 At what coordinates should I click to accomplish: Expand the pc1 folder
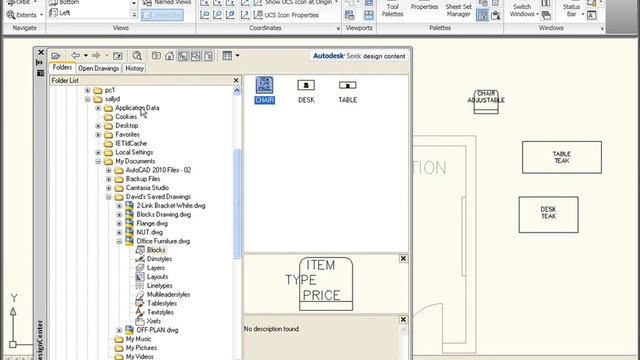(x=87, y=90)
